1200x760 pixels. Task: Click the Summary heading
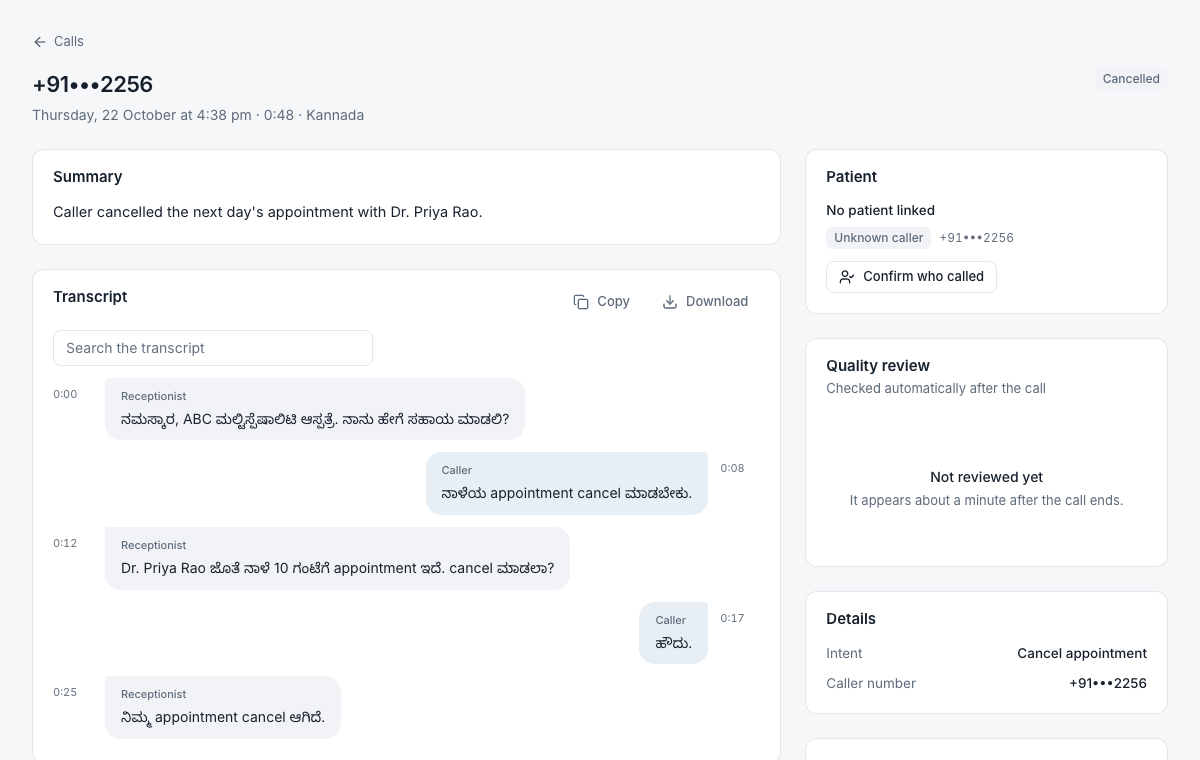click(x=88, y=177)
